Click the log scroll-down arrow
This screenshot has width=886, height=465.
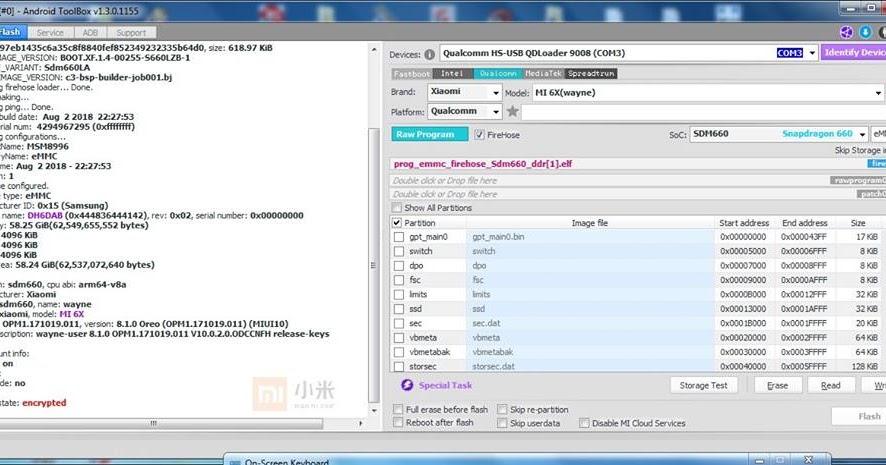[x=374, y=411]
